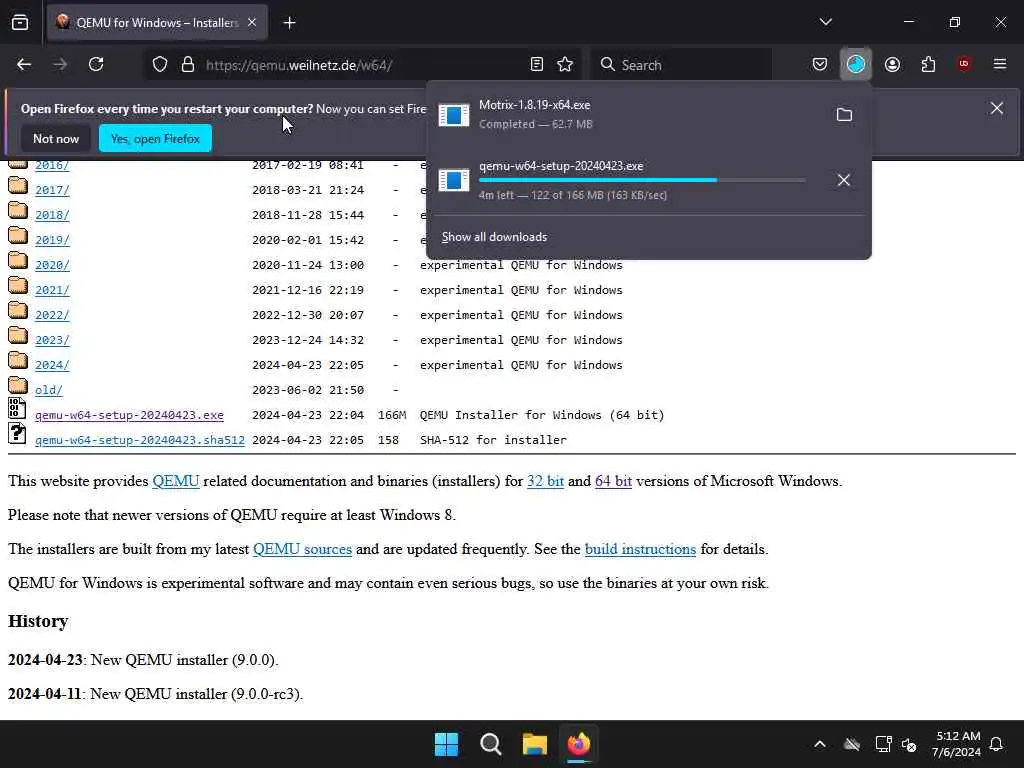Open Firefox account icon
The height and width of the screenshot is (768, 1024).
click(892, 64)
